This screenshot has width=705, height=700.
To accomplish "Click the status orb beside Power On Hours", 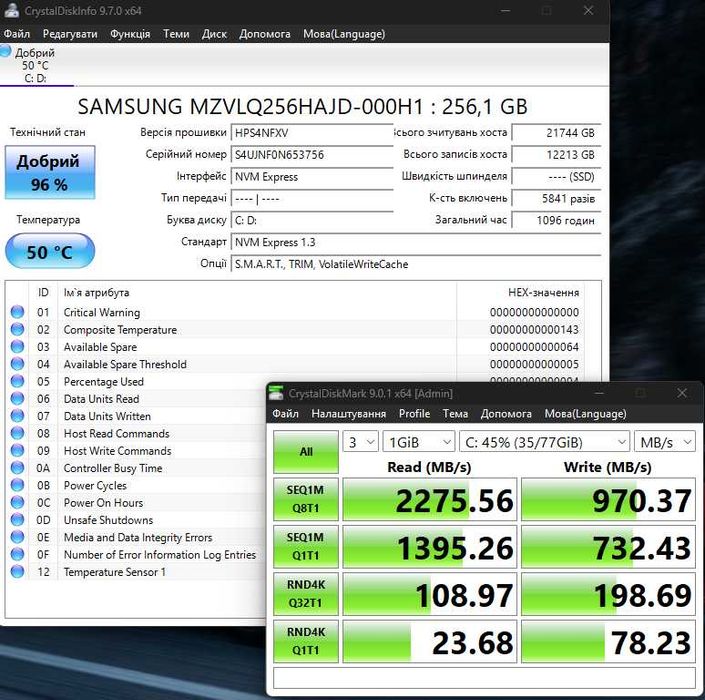I will coord(17,502).
